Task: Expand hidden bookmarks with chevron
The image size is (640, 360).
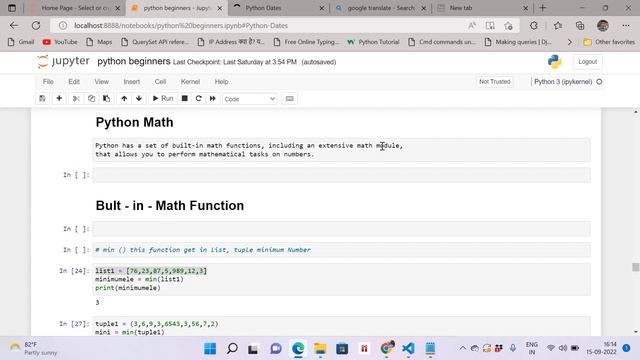Action: (x=570, y=42)
